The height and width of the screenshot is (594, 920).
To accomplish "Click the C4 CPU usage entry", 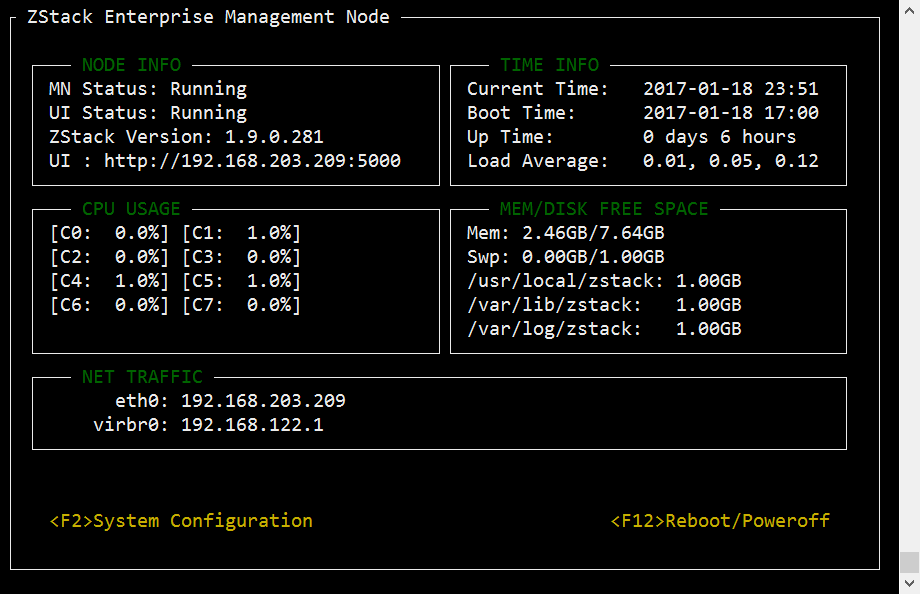I will [110, 281].
